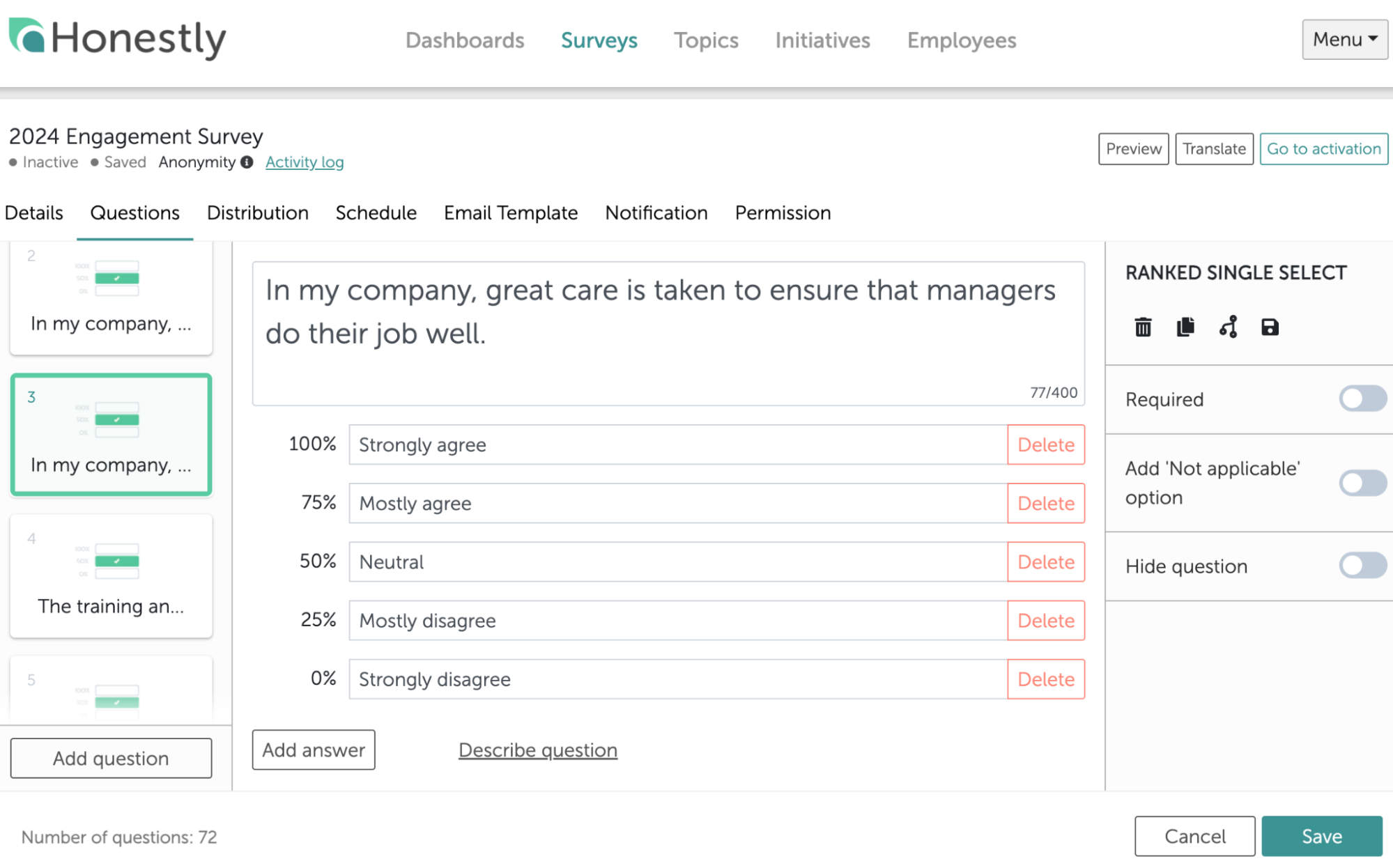Click Go to activation button
This screenshot has width=1393, height=868.
[x=1323, y=149]
